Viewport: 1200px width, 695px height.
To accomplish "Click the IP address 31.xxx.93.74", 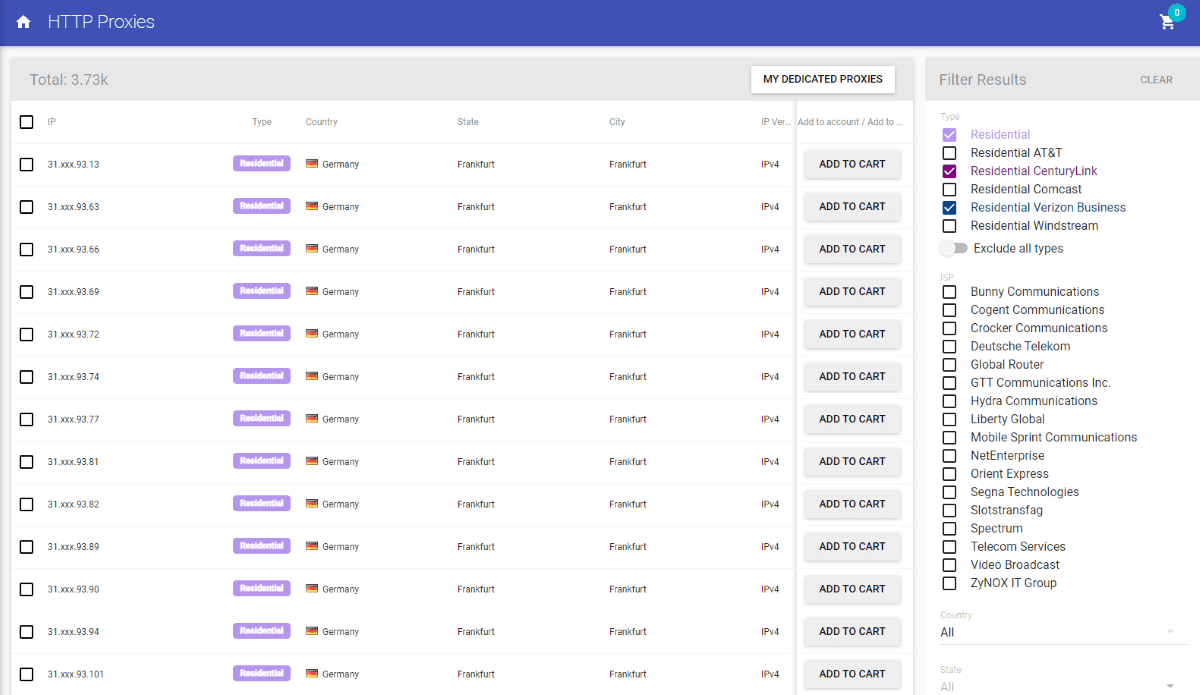I will 74,377.
